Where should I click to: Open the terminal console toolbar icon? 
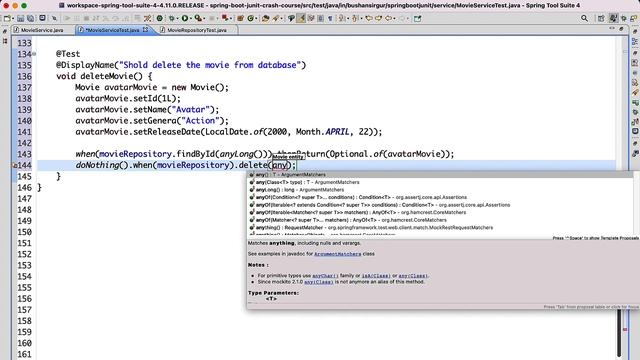[x=42, y=18]
